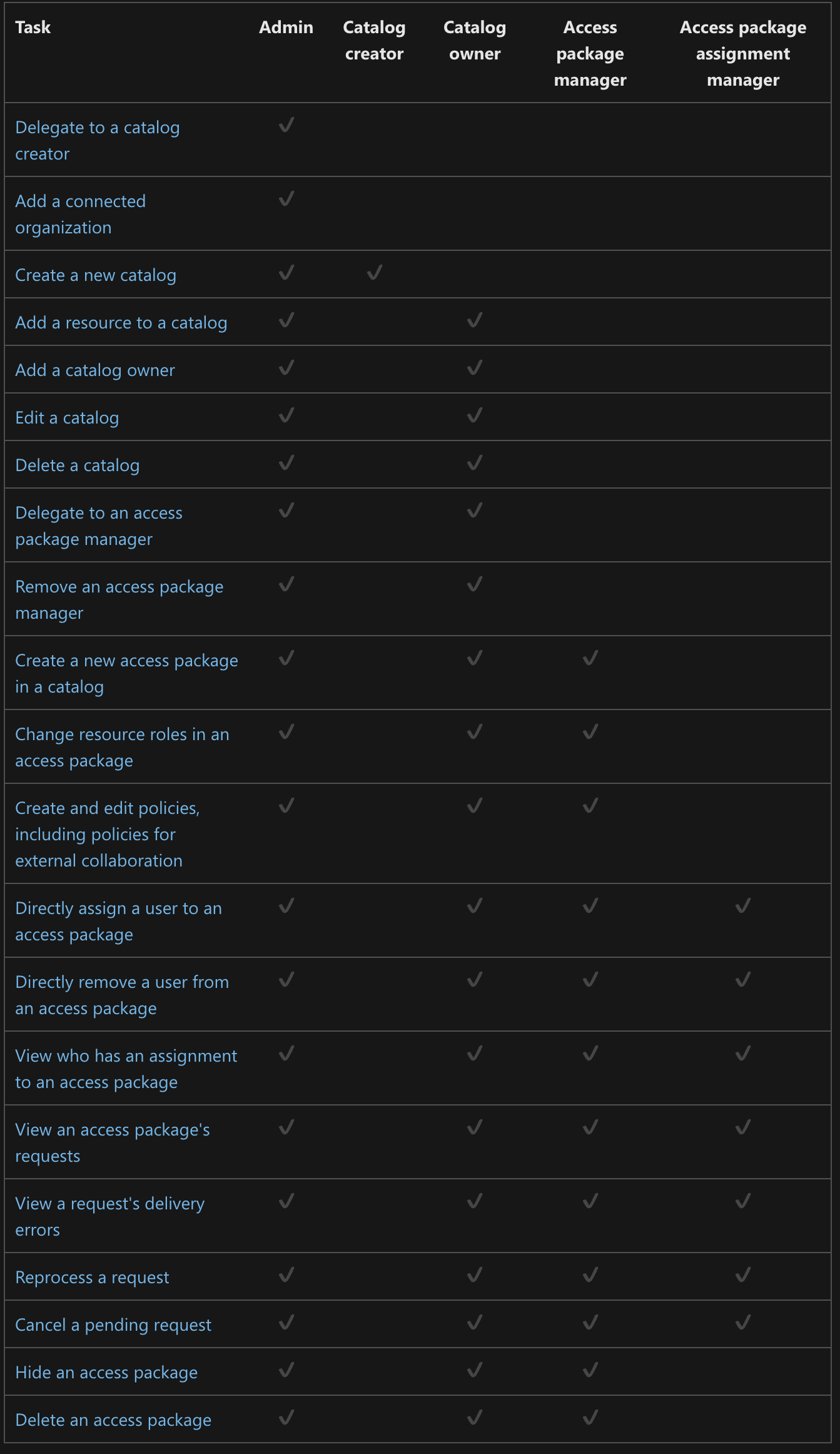Click assignment manager checkmark in Reprocess a request row

click(743, 1275)
